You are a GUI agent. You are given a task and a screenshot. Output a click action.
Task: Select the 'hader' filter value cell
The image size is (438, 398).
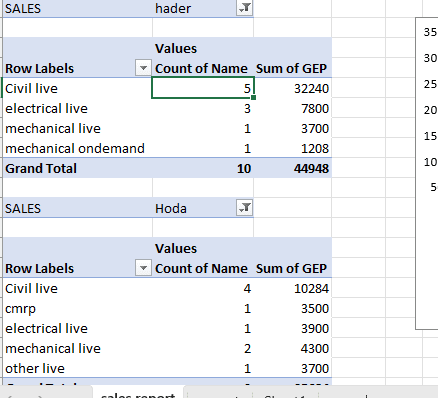pyautogui.click(x=203, y=8)
